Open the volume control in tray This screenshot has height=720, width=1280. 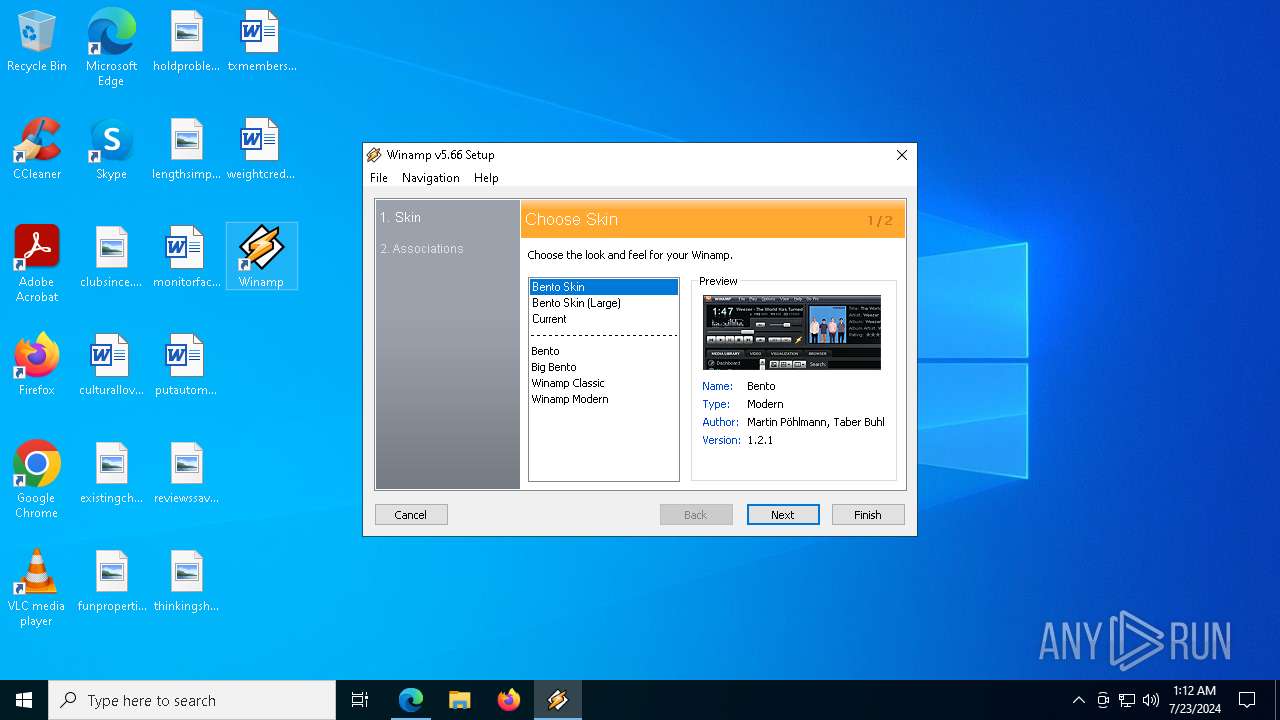1151,700
